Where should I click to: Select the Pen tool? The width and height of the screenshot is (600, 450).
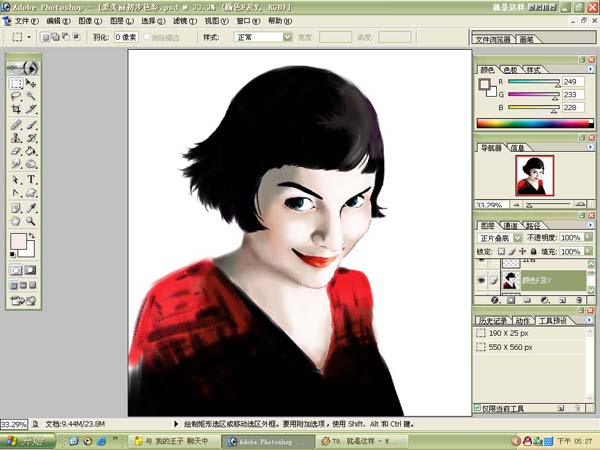click(16, 192)
